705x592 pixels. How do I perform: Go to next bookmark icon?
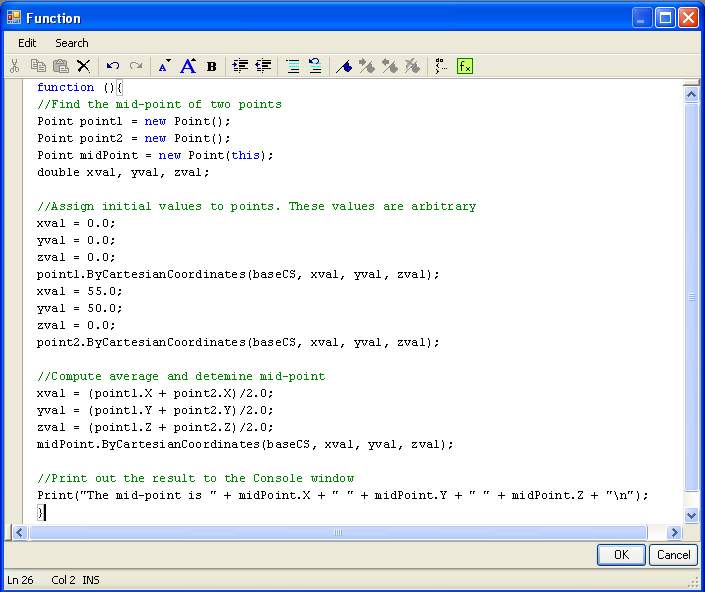367,66
